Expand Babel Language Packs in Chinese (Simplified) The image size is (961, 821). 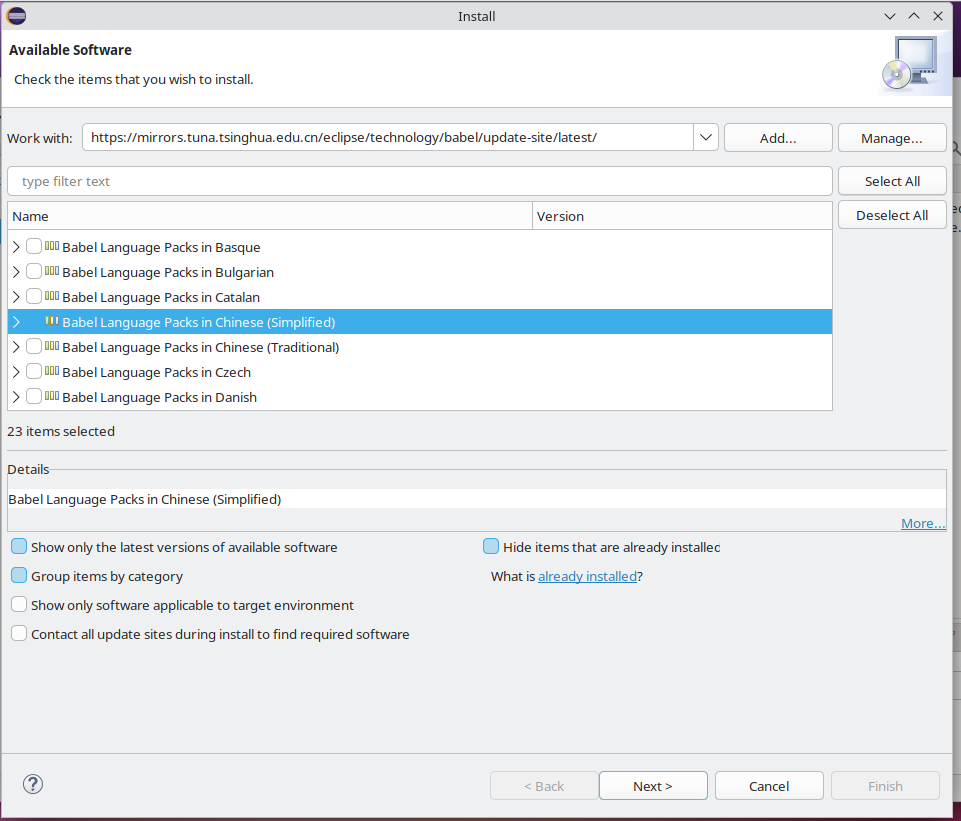pyautogui.click(x=16, y=322)
